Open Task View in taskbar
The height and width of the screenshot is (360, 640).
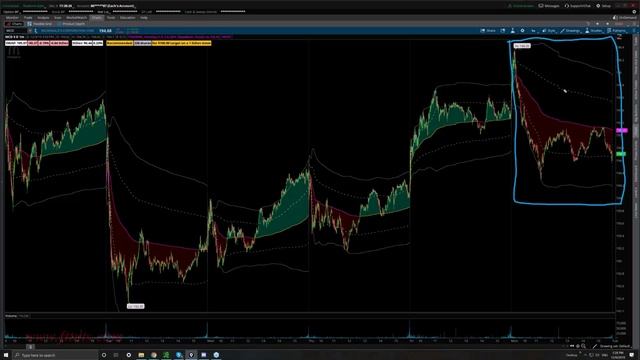pos(116,355)
